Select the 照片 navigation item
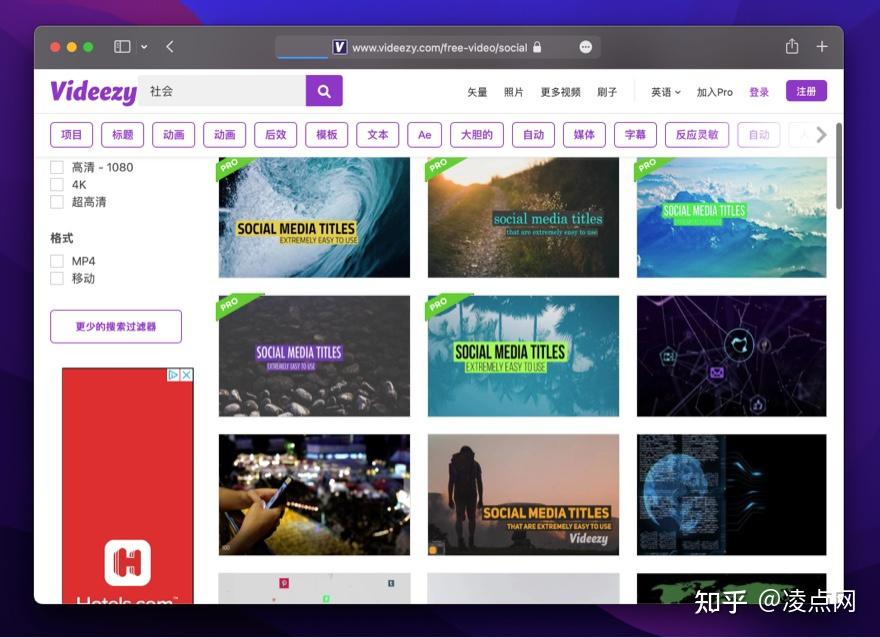Image resolution: width=880 pixels, height=638 pixels. (x=513, y=91)
